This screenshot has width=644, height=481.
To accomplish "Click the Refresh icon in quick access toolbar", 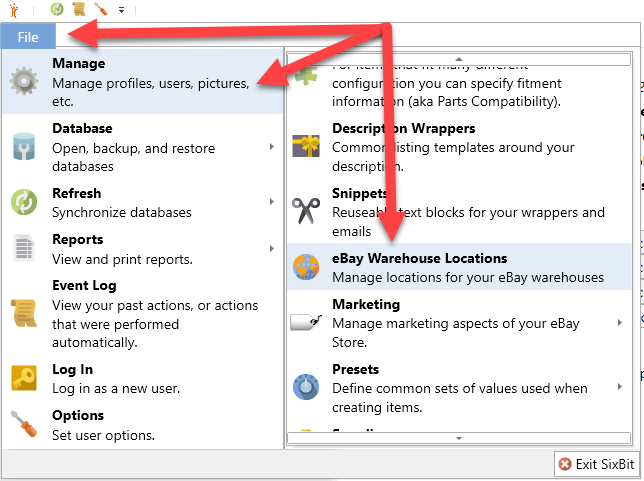I will (x=57, y=10).
